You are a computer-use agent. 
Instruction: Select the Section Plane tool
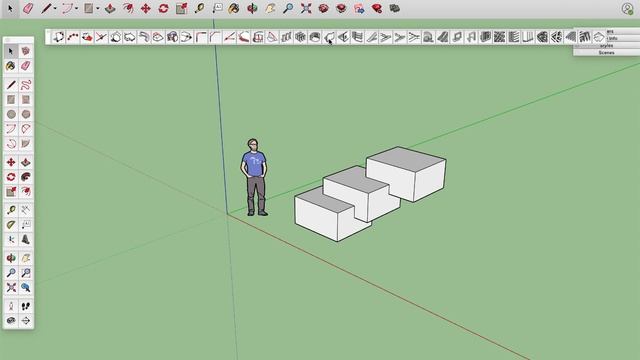coord(26,321)
